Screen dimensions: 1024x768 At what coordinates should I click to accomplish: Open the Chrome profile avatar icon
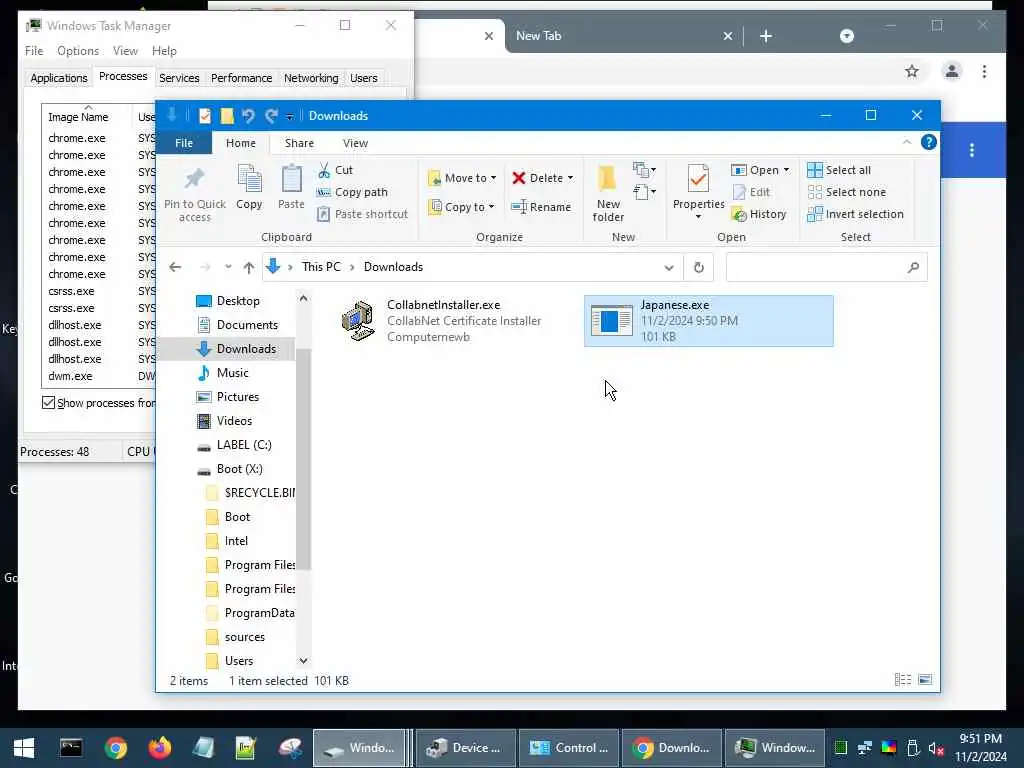952,71
